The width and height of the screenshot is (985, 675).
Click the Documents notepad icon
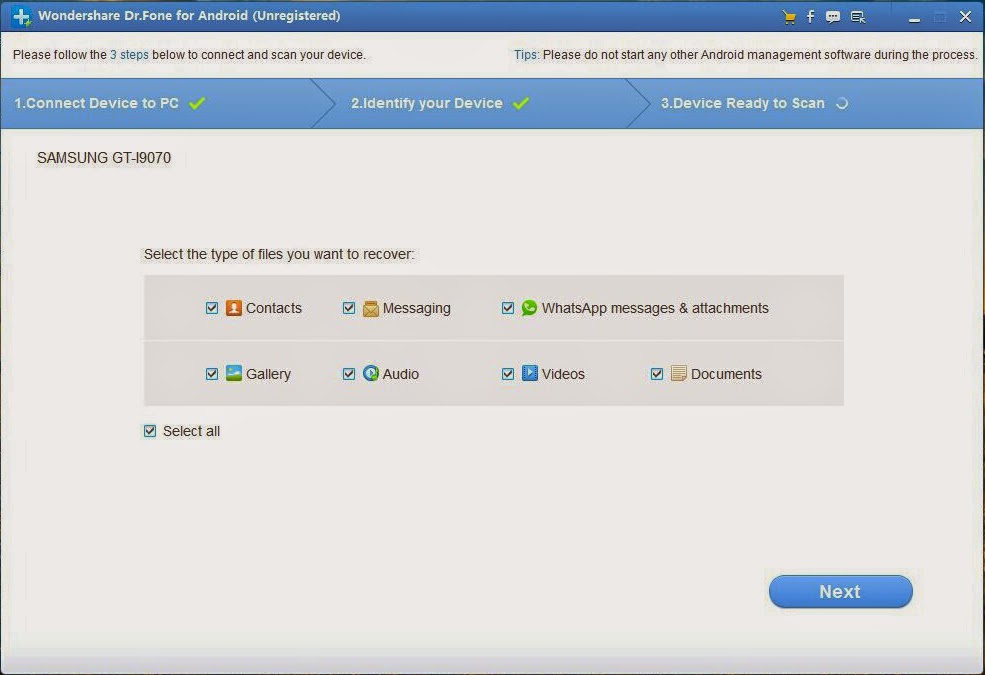click(x=678, y=373)
